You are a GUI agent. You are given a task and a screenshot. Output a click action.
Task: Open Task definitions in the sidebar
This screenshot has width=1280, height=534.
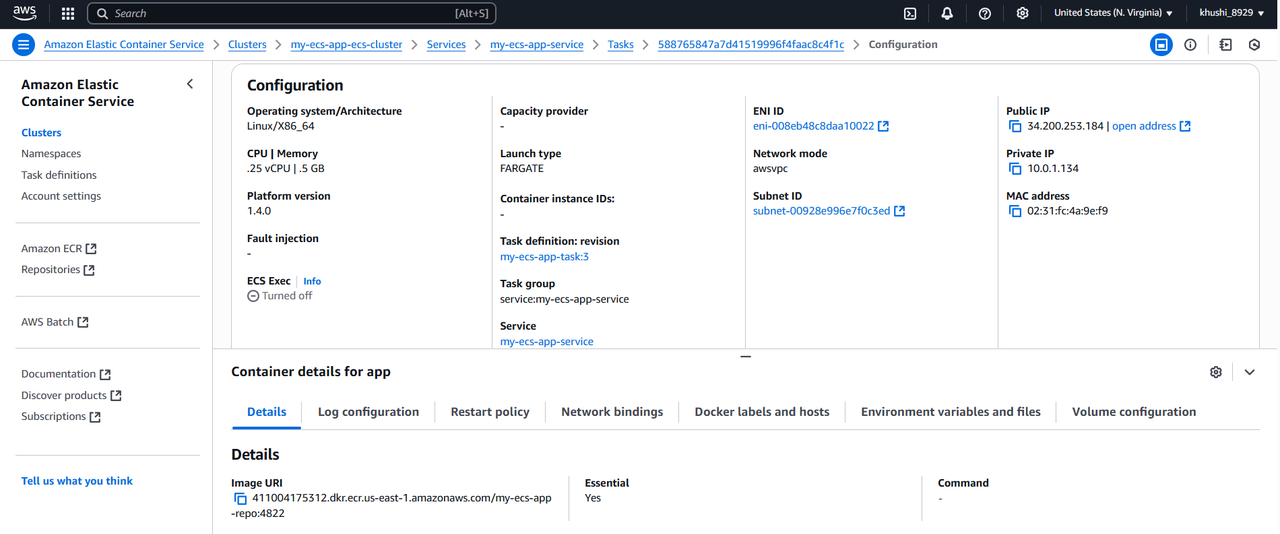click(59, 175)
